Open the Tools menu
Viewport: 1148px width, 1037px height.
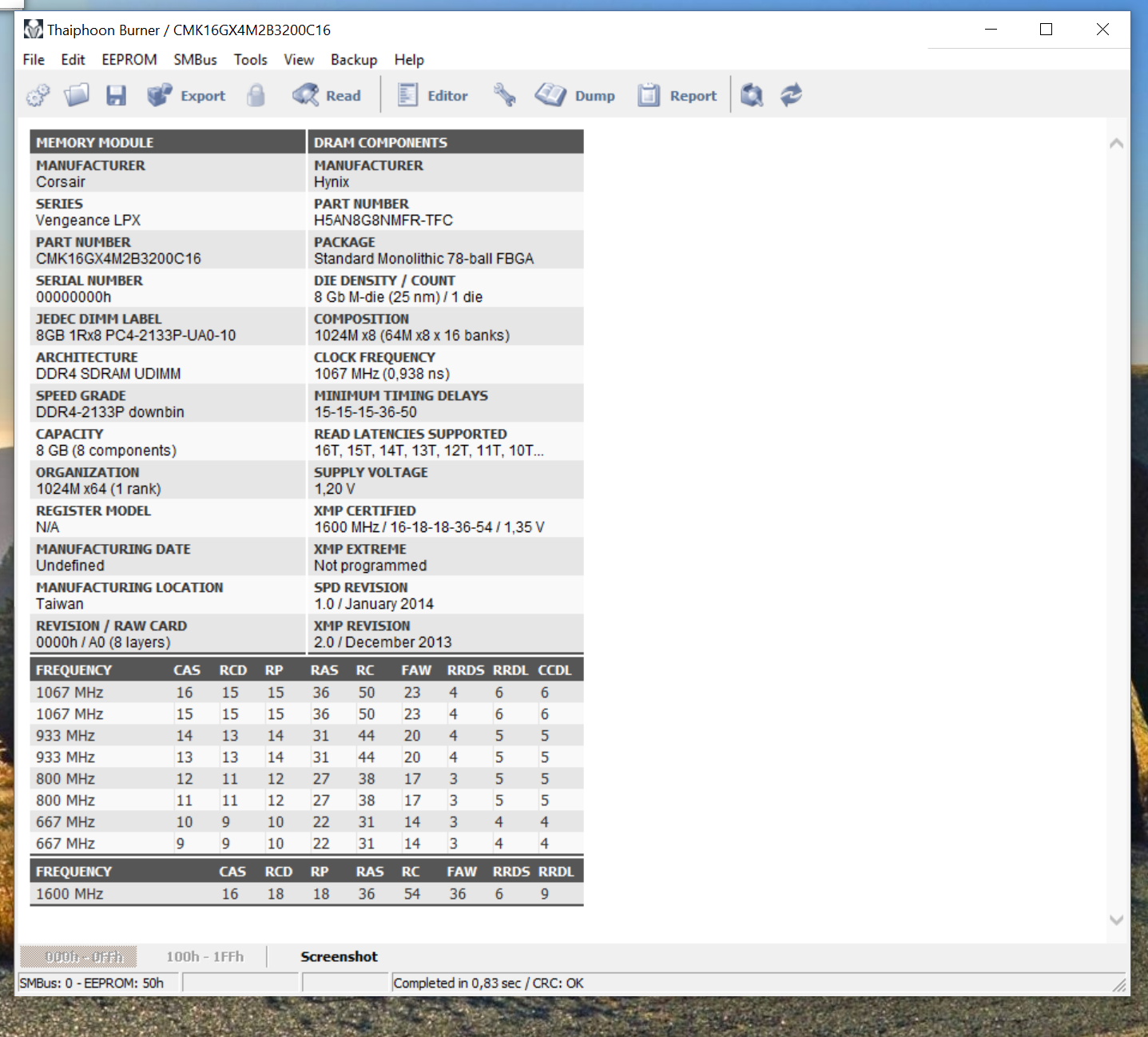coord(250,60)
